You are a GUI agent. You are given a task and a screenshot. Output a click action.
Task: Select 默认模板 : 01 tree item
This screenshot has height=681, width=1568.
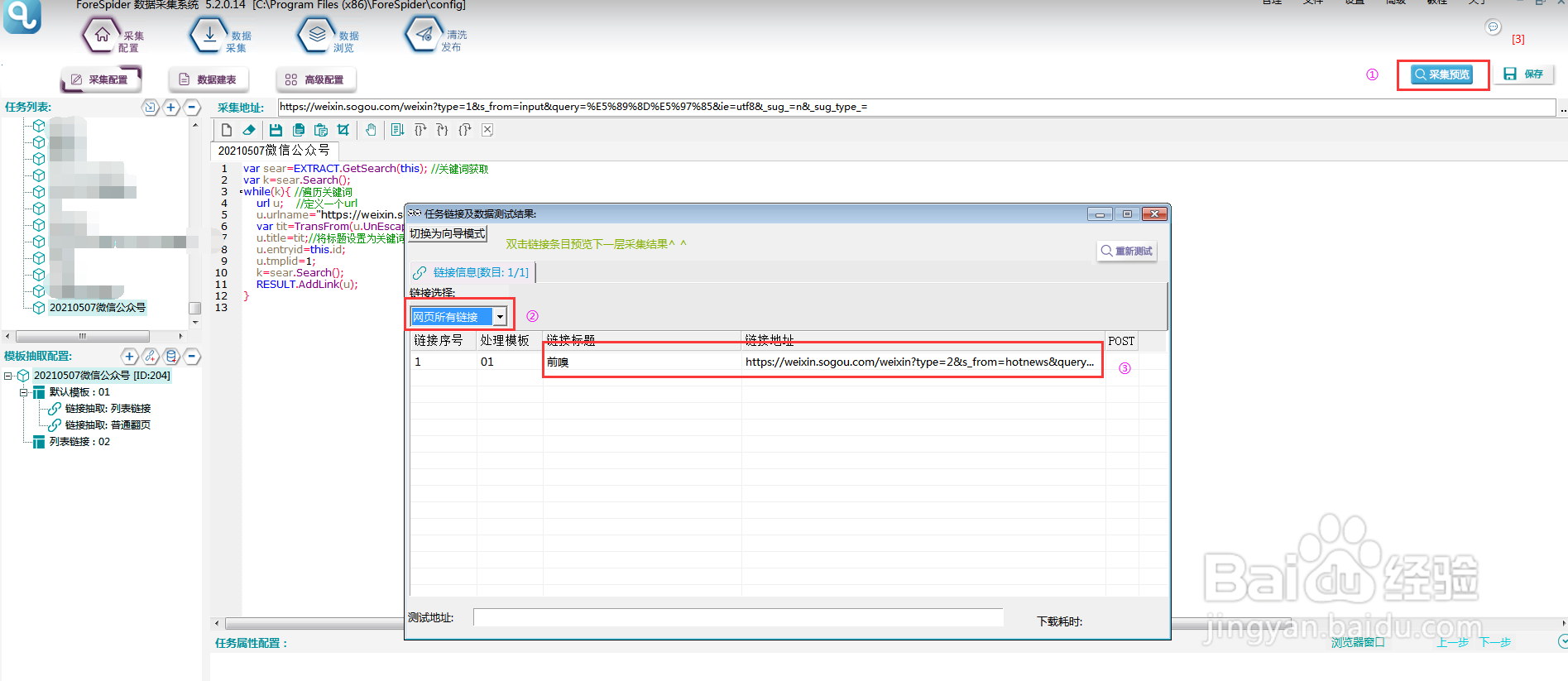(x=79, y=392)
